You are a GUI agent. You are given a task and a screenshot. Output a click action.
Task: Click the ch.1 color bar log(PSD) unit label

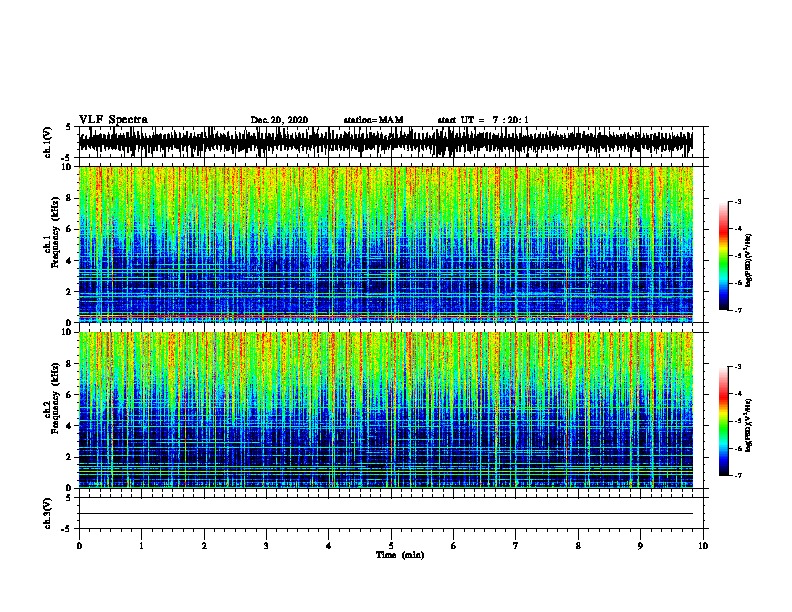pos(748,261)
